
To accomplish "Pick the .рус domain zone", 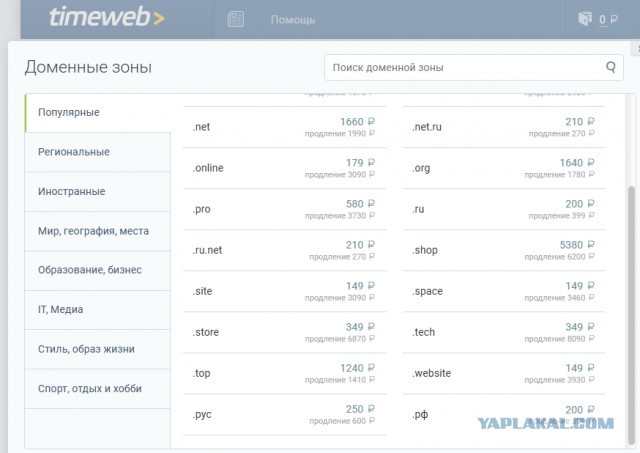I will pos(284,415).
